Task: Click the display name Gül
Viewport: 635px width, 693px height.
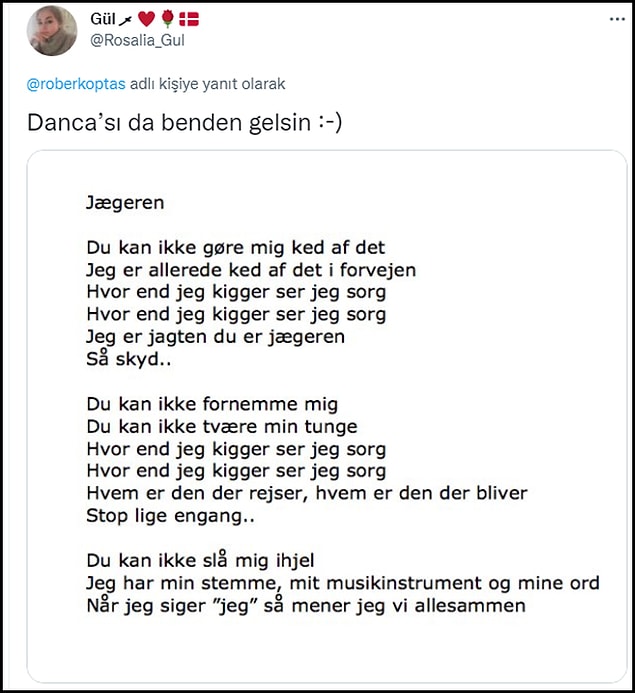Action: 103,19
